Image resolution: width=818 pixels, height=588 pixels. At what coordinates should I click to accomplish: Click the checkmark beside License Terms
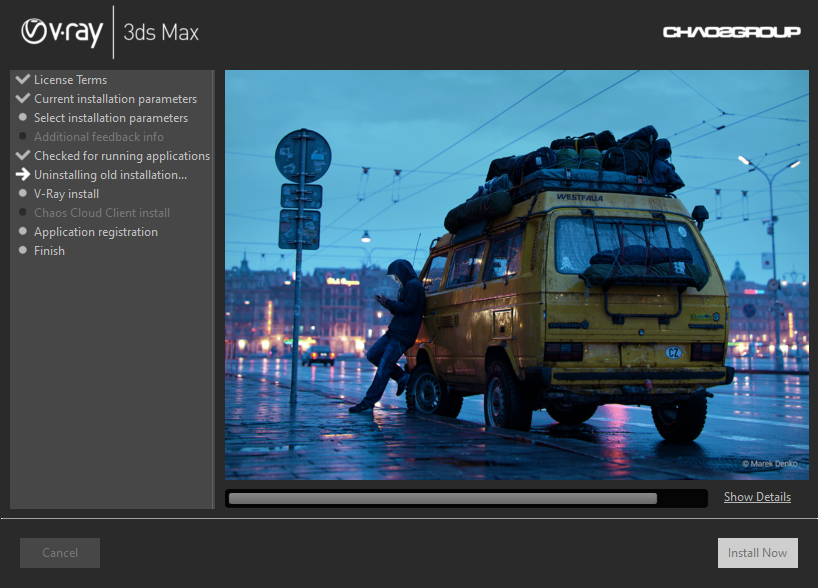tap(22, 79)
